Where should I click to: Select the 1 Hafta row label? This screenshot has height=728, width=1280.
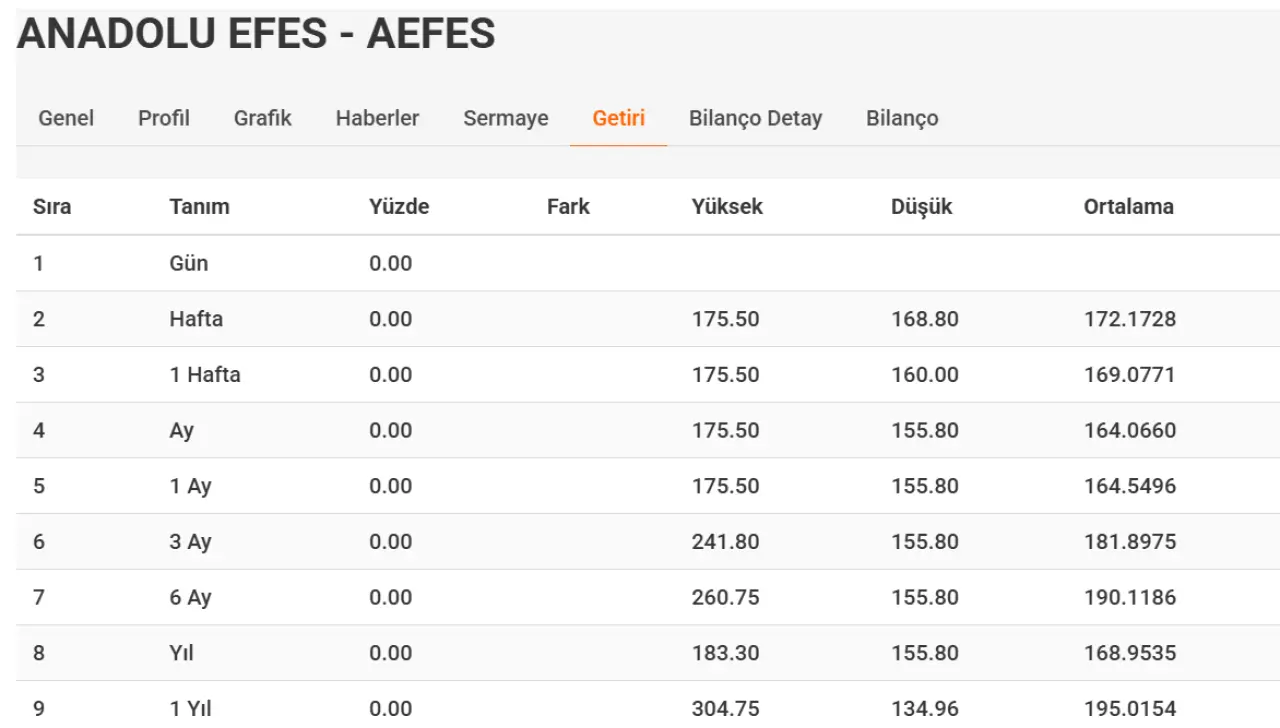pos(205,375)
